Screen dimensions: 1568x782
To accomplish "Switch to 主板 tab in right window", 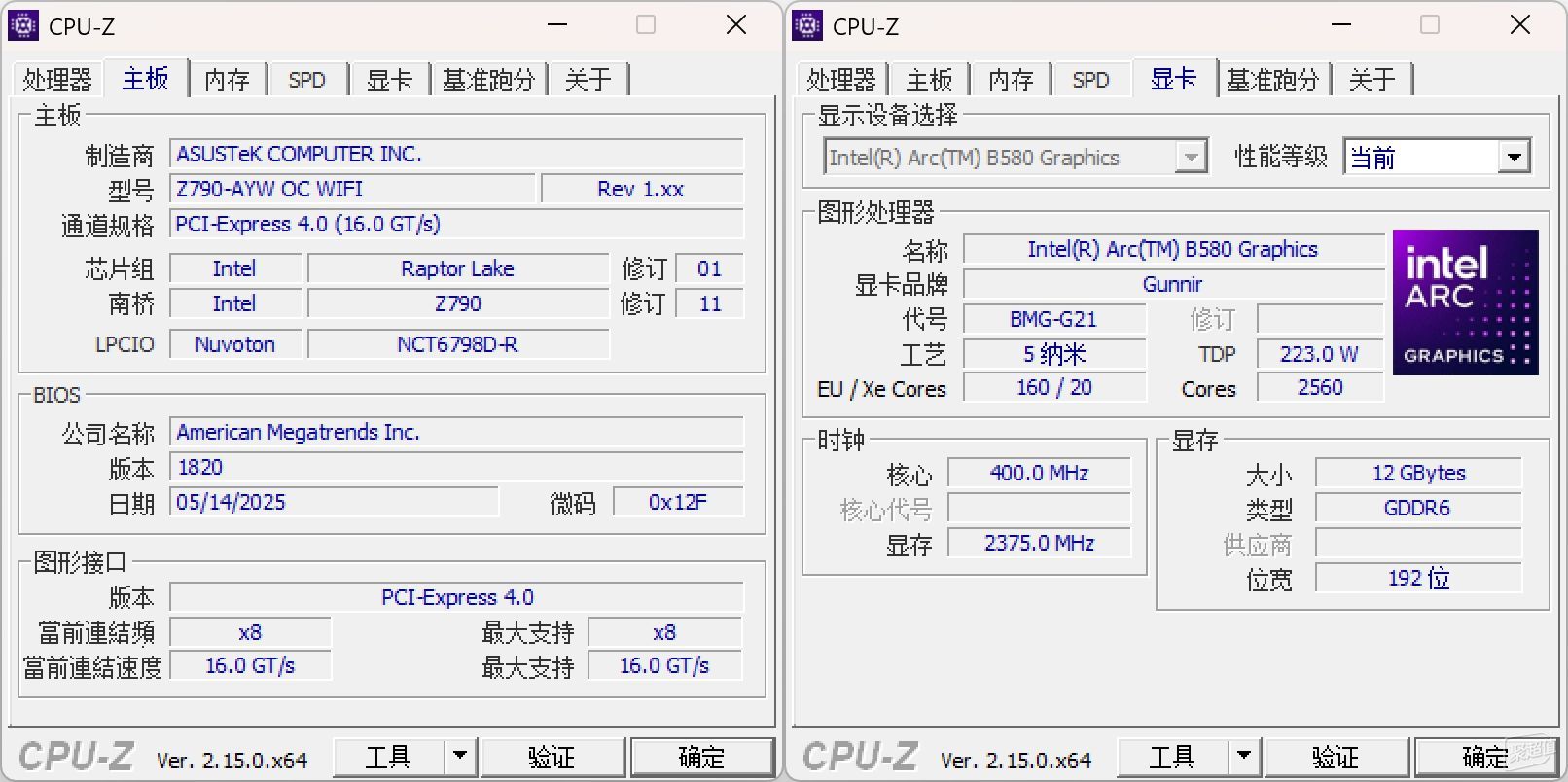I will [929, 80].
